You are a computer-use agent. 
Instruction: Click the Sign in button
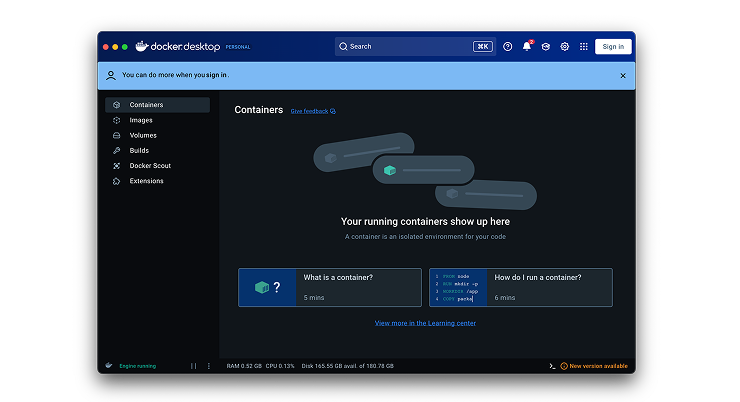[613, 46]
